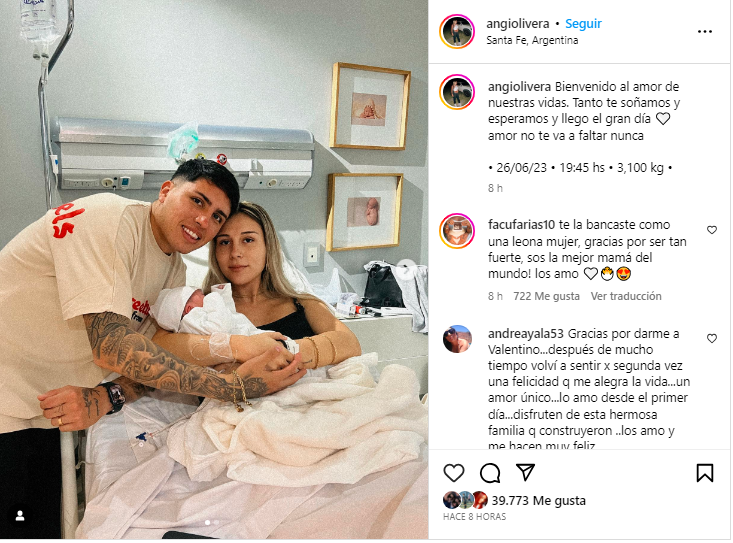Save post with bookmark icon
The image size is (733, 543).
(x=704, y=473)
